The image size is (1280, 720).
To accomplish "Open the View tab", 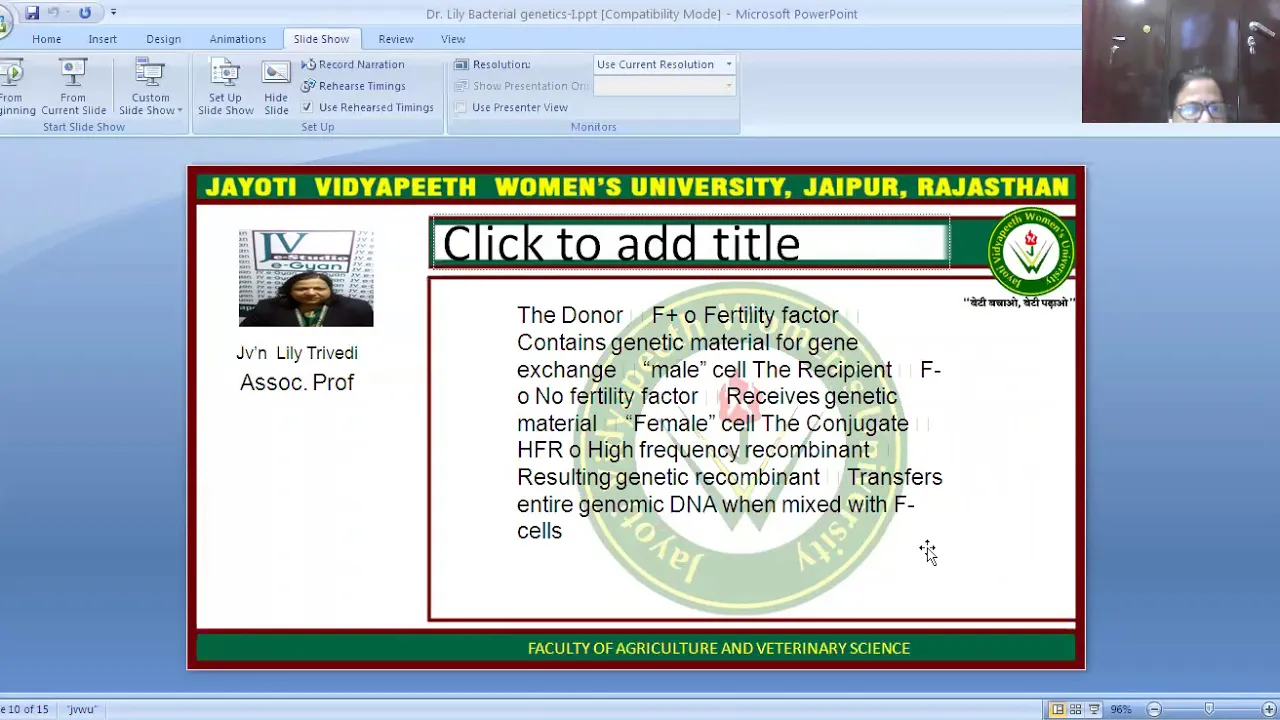I will (453, 39).
